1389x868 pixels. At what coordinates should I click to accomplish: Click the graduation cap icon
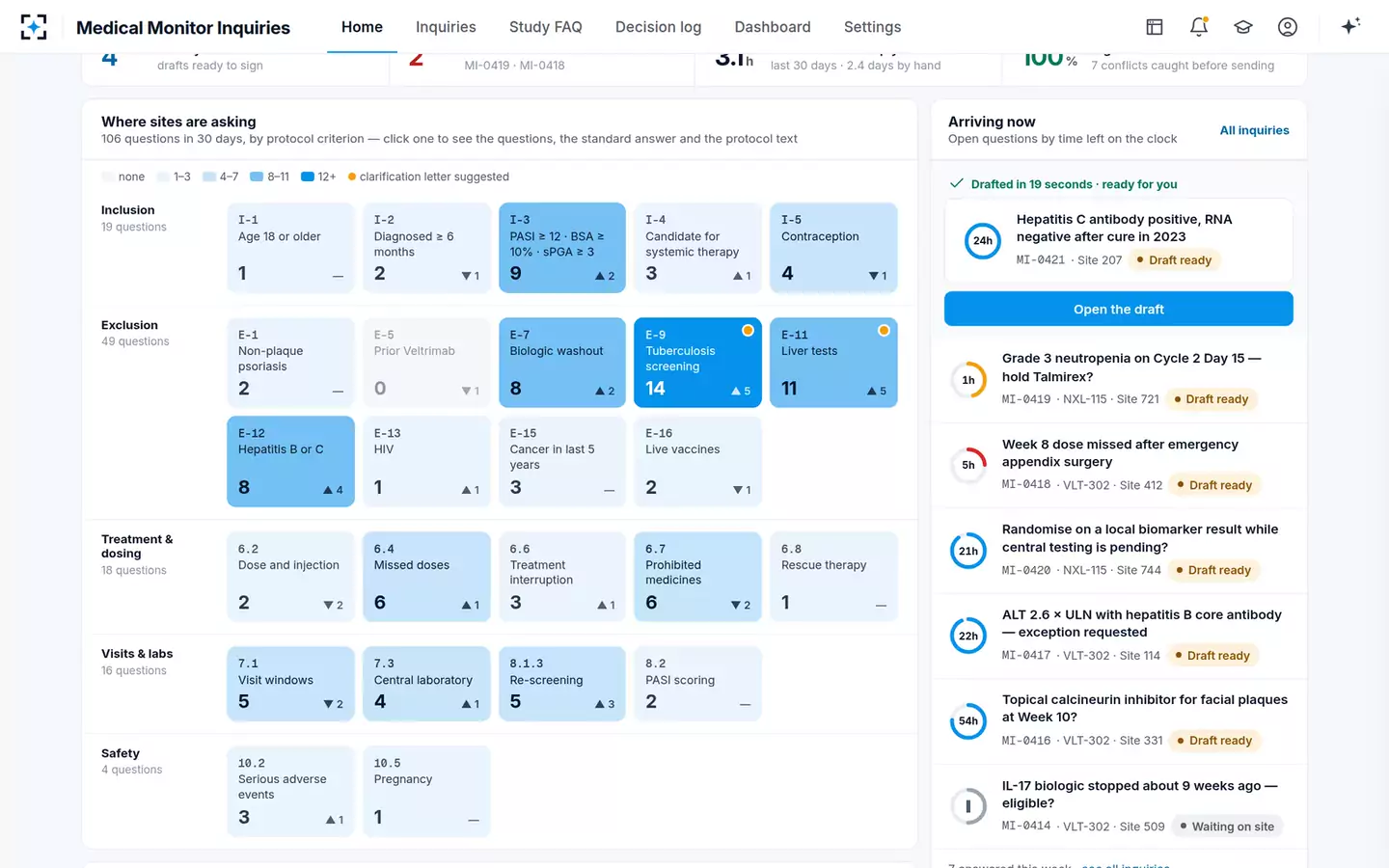(1243, 27)
